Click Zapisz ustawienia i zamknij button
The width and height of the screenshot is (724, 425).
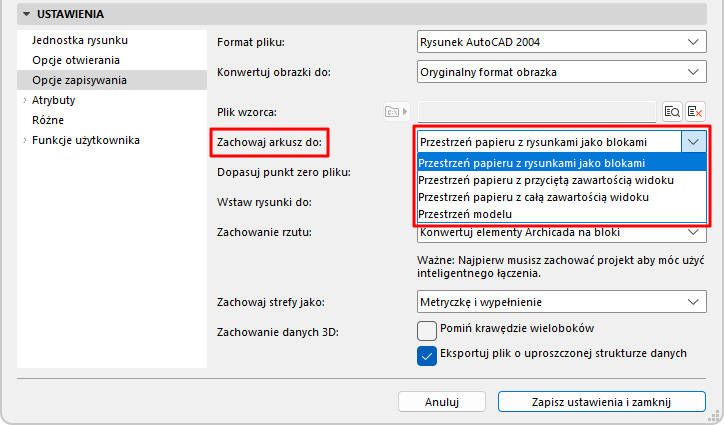coord(601,402)
